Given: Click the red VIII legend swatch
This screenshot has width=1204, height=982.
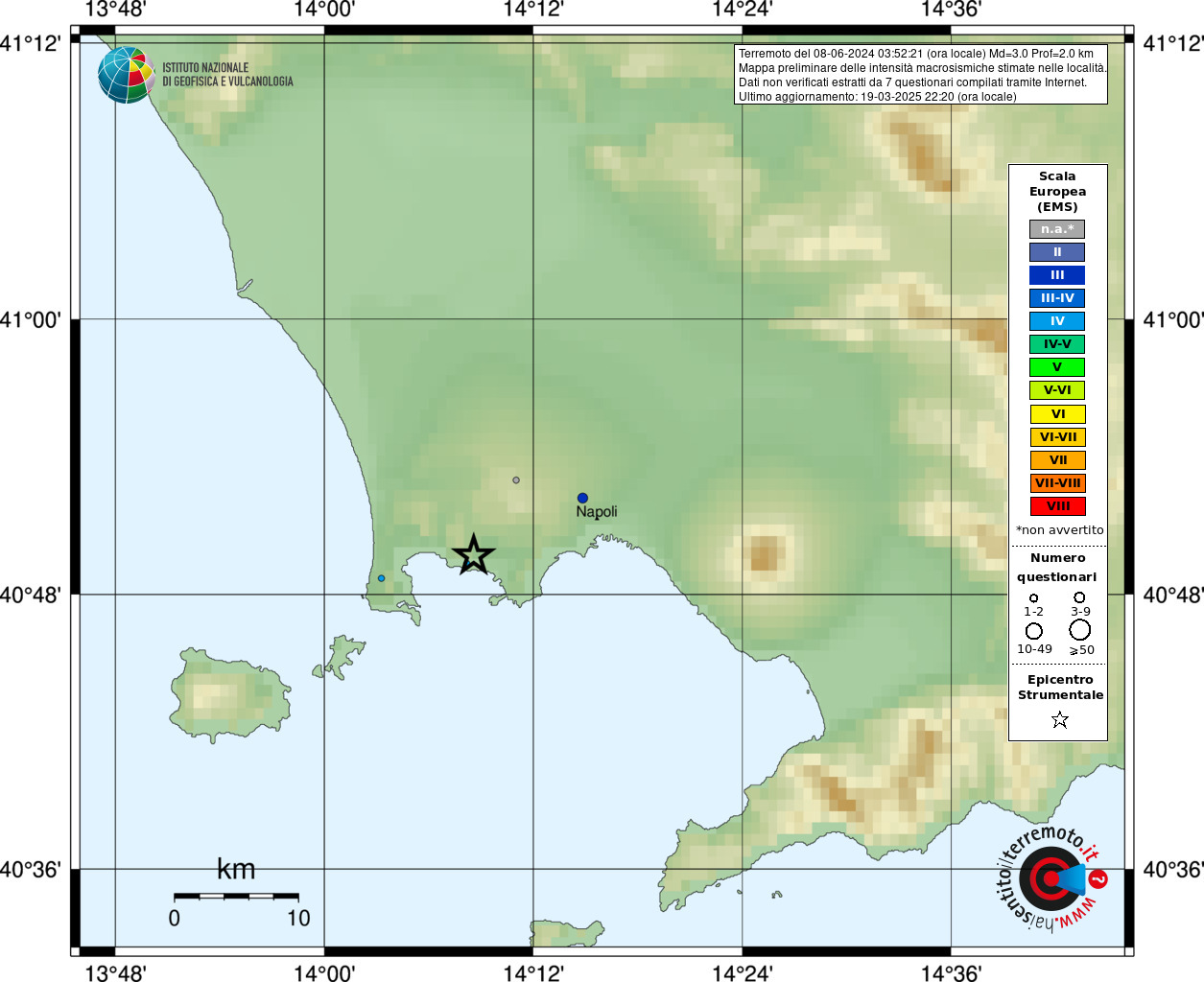Looking at the screenshot, I should coord(1057,506).
